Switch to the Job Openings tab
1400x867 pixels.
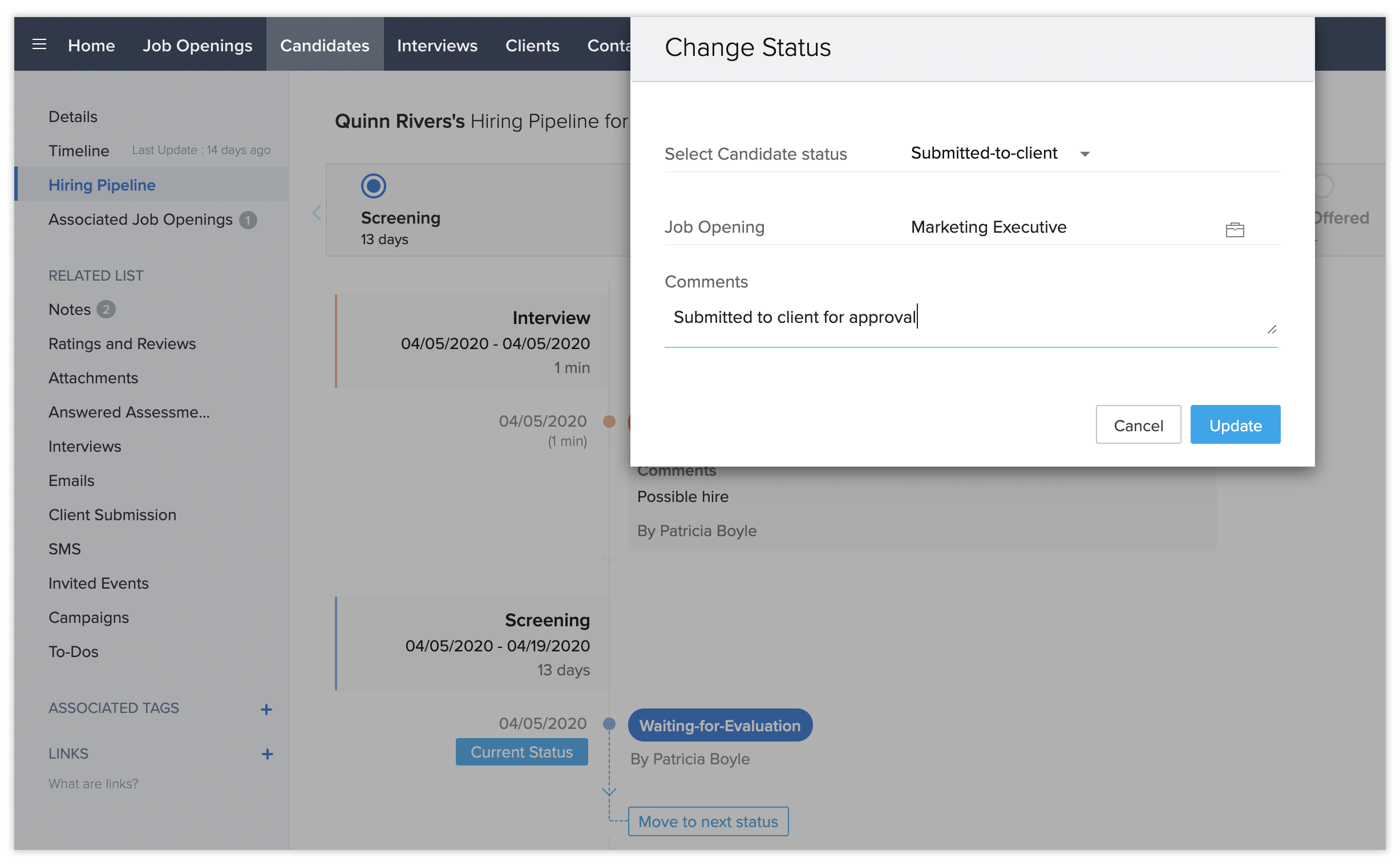(197, 45)
